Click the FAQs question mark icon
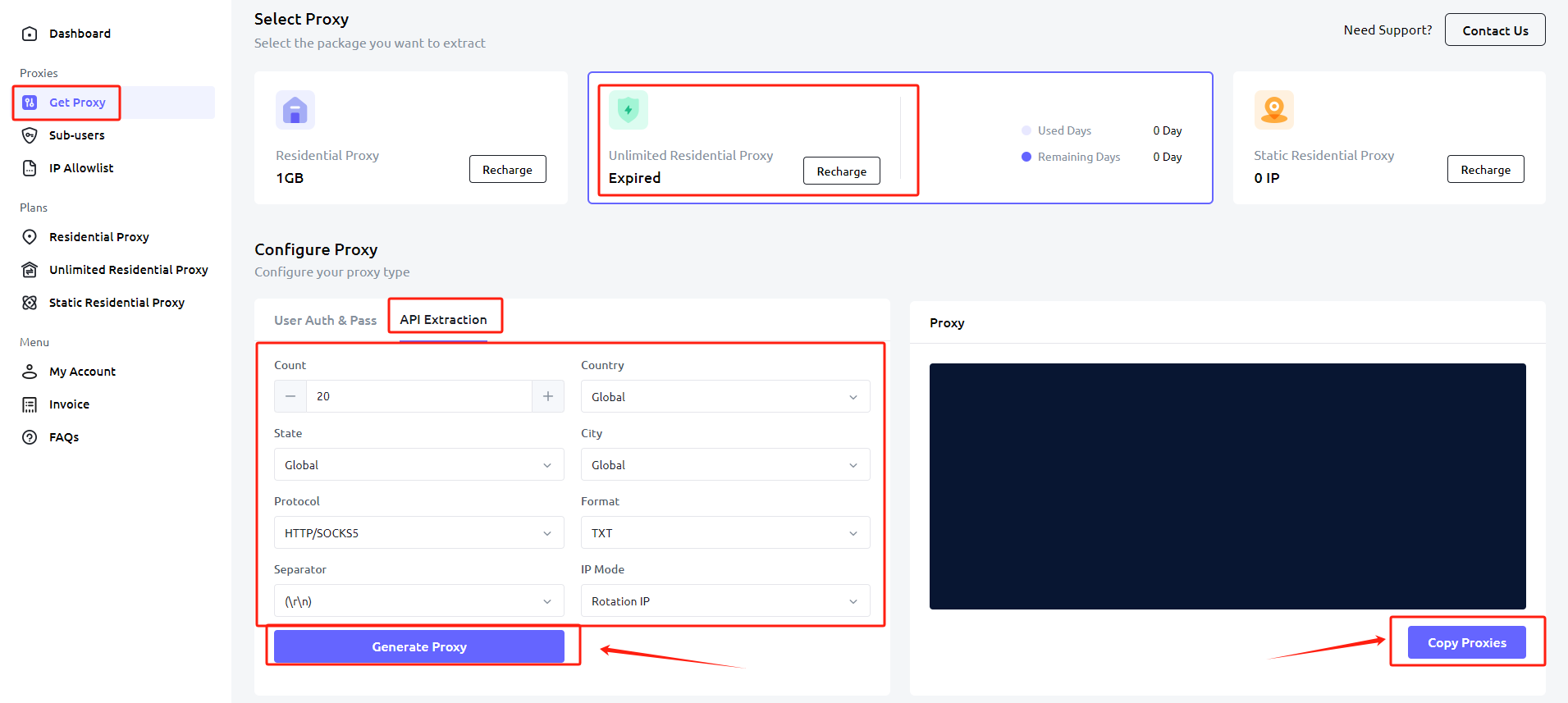1568x703 pixels. pos(30,437)
